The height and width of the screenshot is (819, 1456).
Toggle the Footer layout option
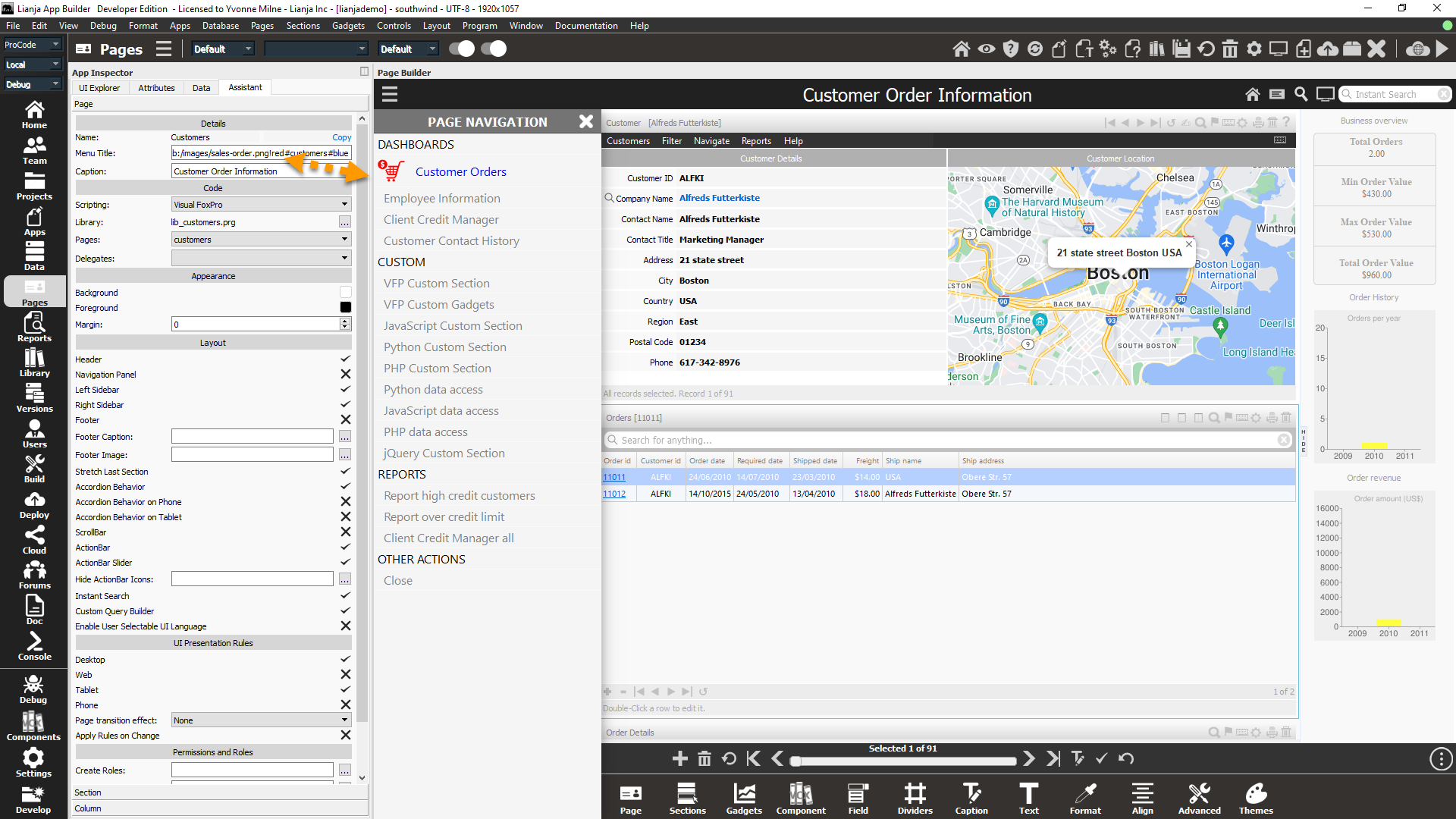(x=345, y=420)
